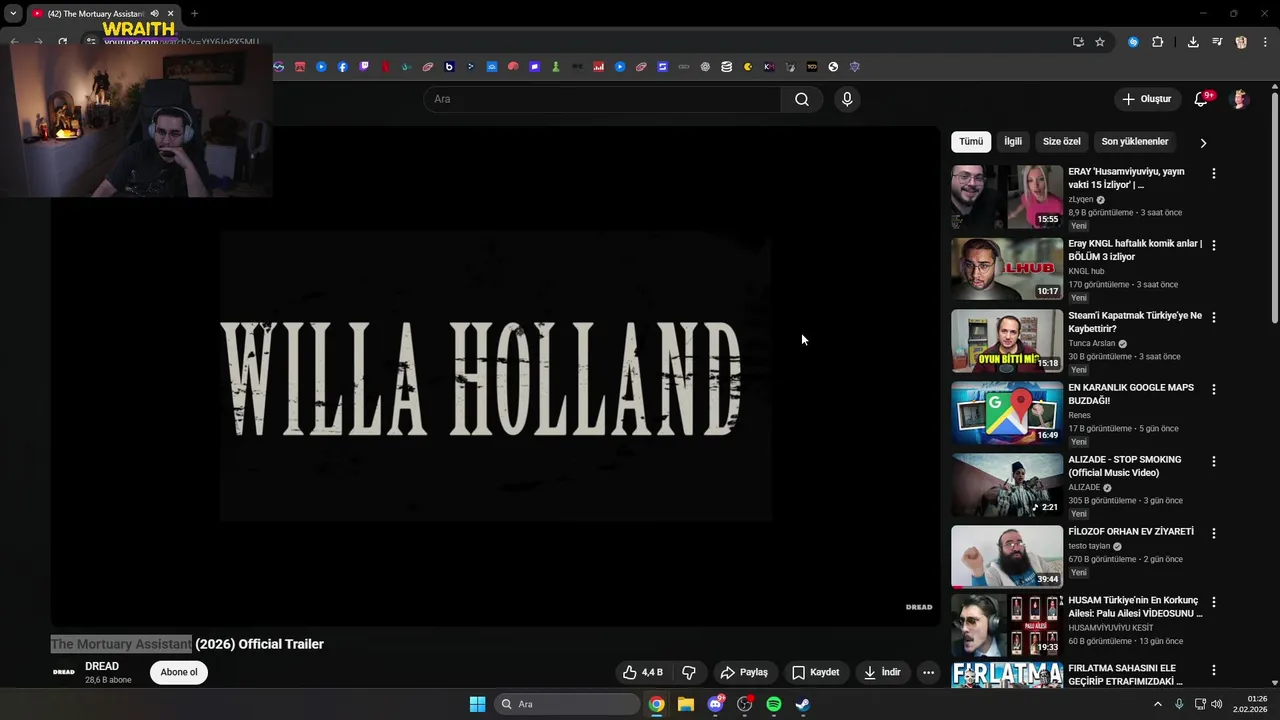Open the Chrome profile avatar
Viewport: 1280px width, 720px height.
pyautogui.click(x=1241, y=42)
